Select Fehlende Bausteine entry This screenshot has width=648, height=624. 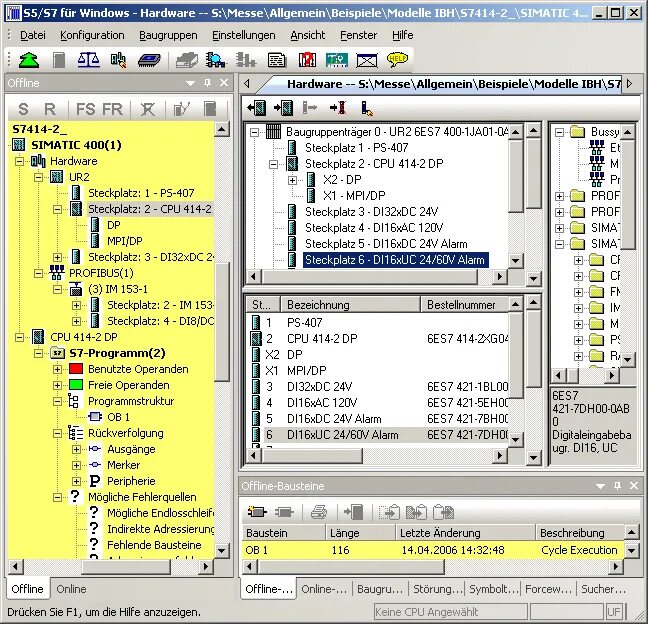(154, 545)
